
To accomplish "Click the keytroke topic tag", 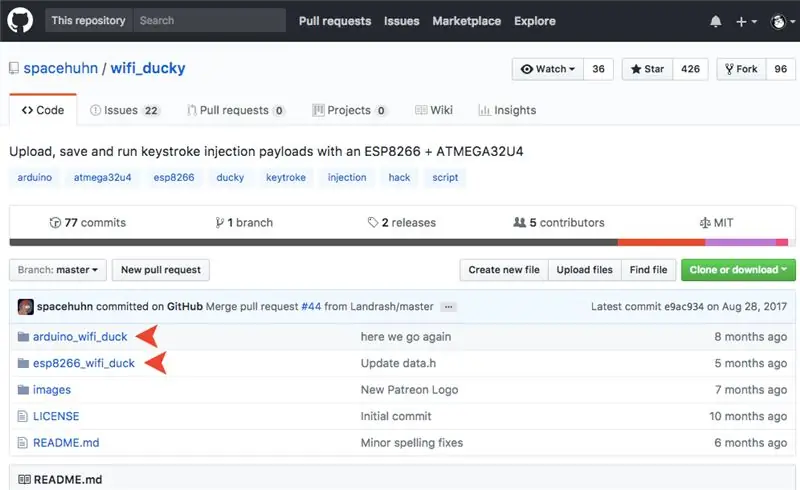I will tap(286, 178).
